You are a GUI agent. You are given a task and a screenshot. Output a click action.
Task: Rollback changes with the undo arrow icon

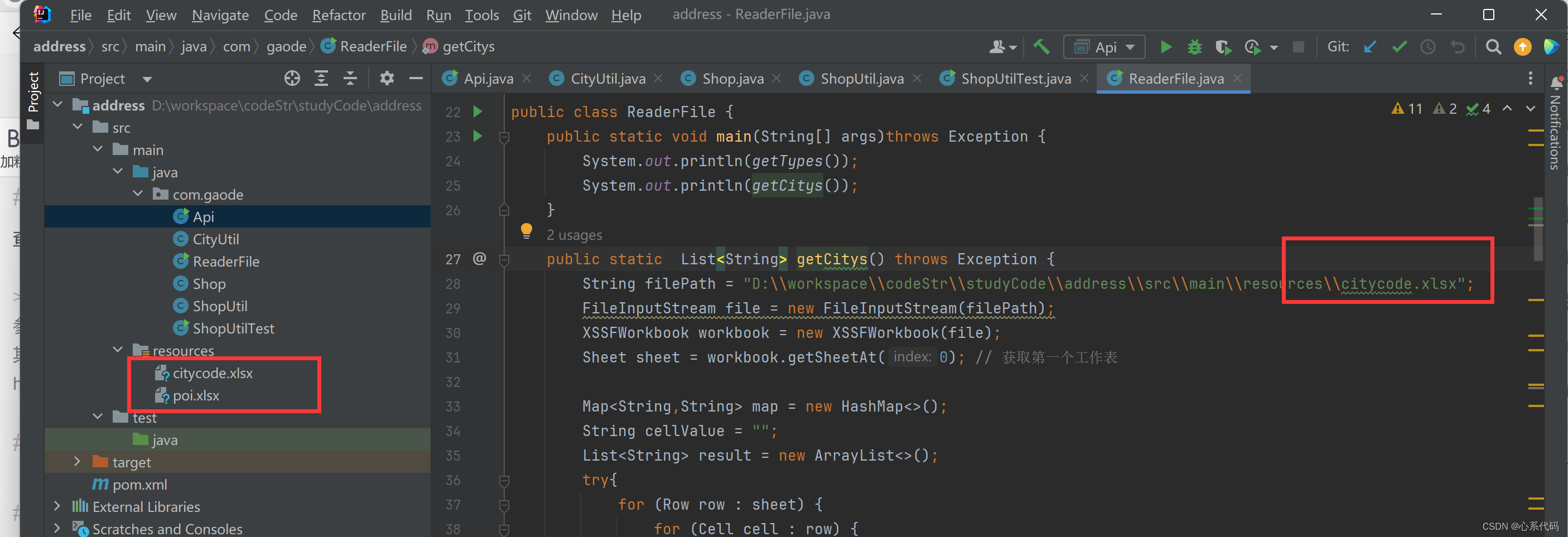click(1457, 47)
